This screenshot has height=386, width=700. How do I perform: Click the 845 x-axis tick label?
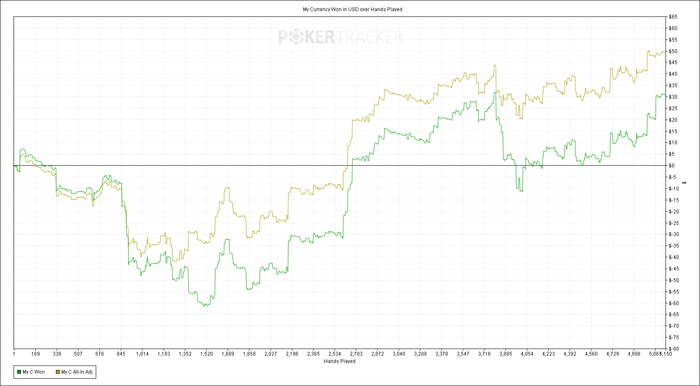tap(121, 355)
